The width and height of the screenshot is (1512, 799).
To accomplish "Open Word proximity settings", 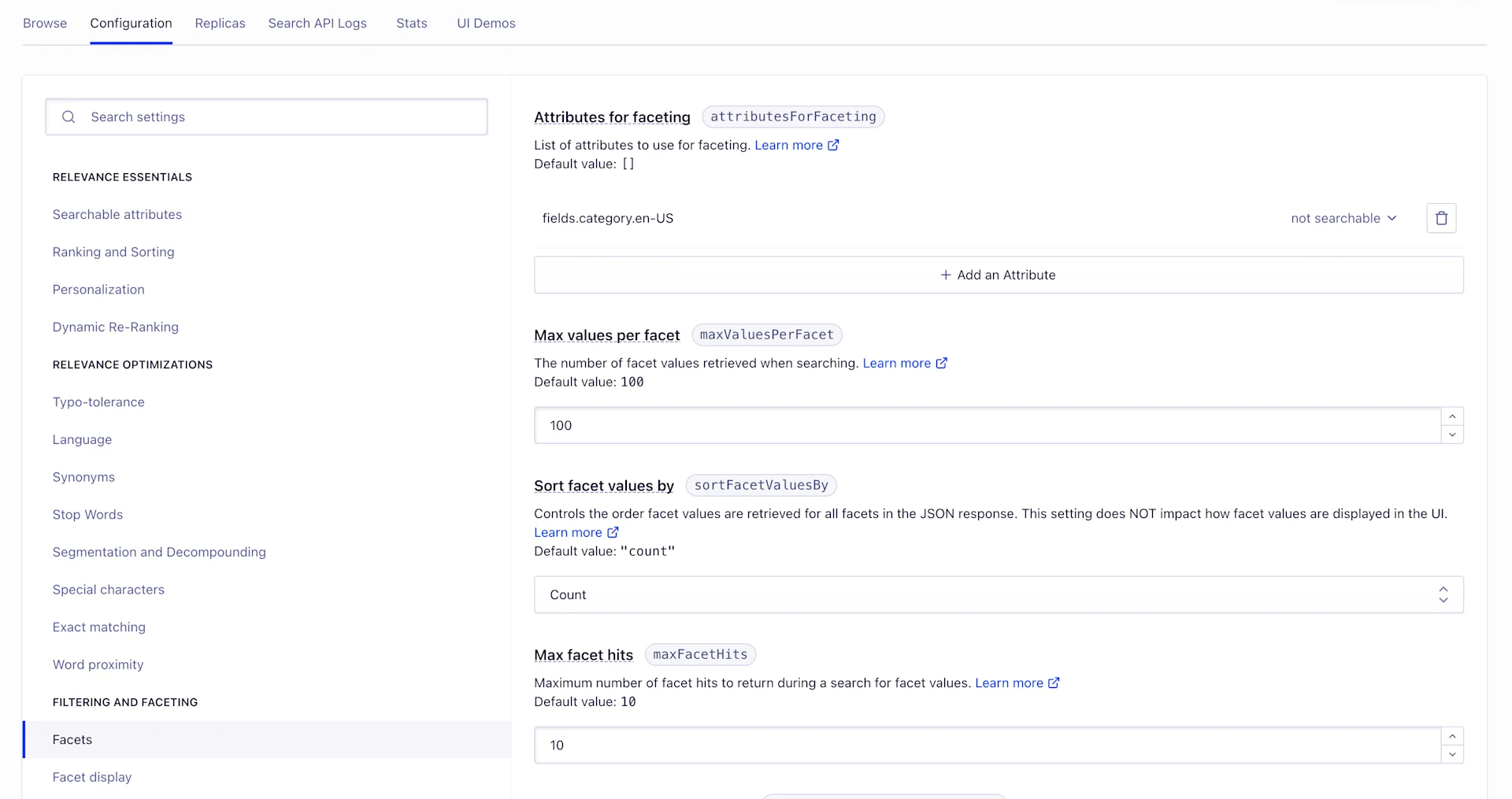I will point(98,664).
